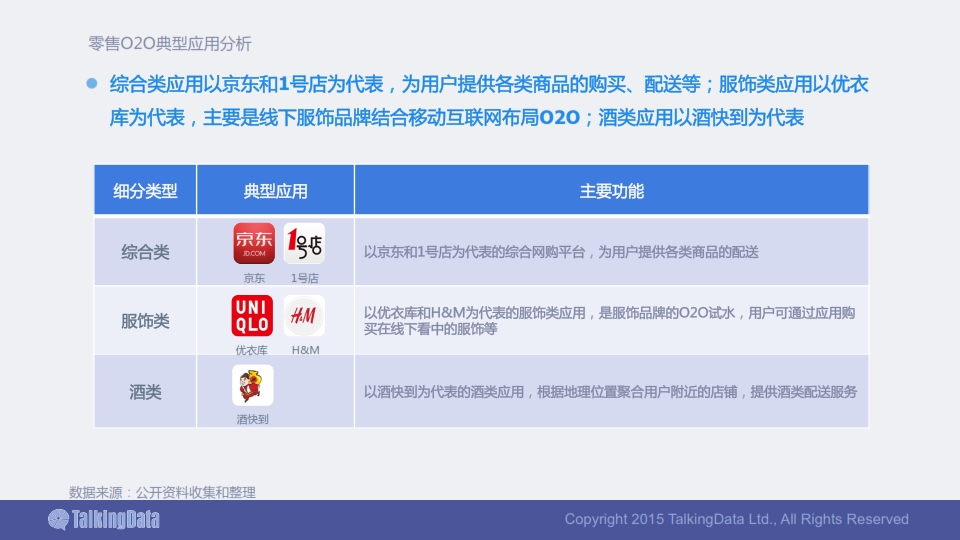The width and height of the screenshot is (960, 540).
Task: Click the H&M label under the icon
Action: (x=306, y=350)
